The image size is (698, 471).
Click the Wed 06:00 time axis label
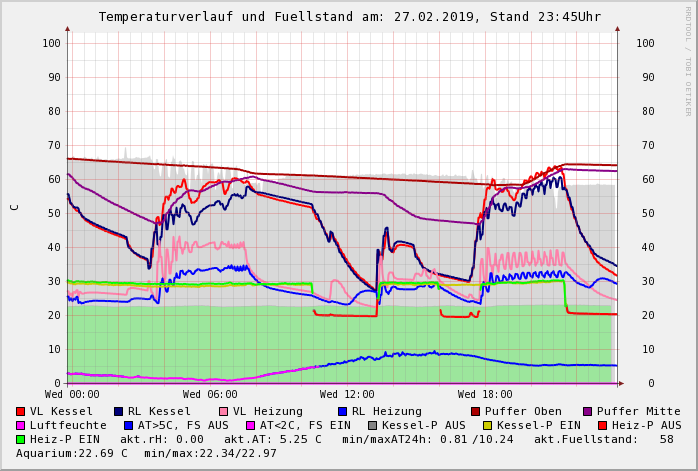(x=210, y=395)
